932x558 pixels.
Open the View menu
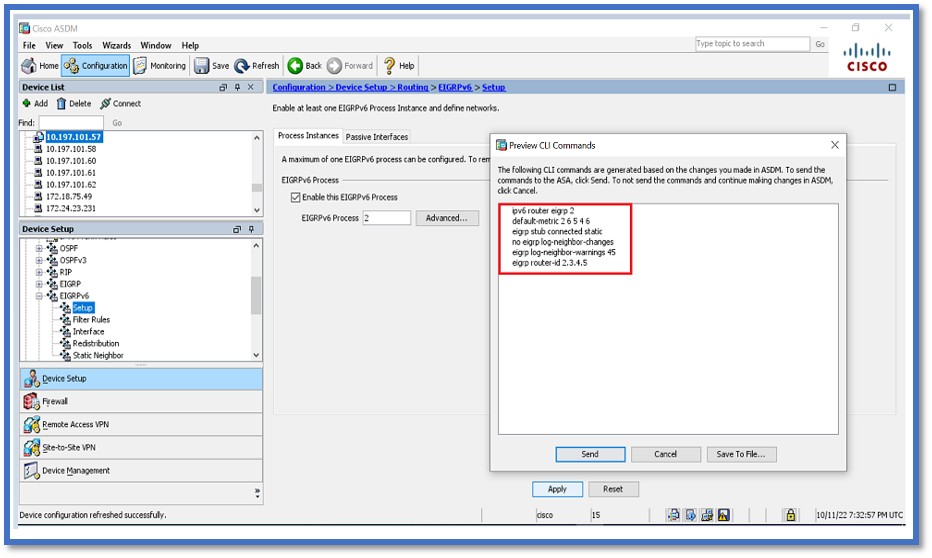(x=54, y=45)
